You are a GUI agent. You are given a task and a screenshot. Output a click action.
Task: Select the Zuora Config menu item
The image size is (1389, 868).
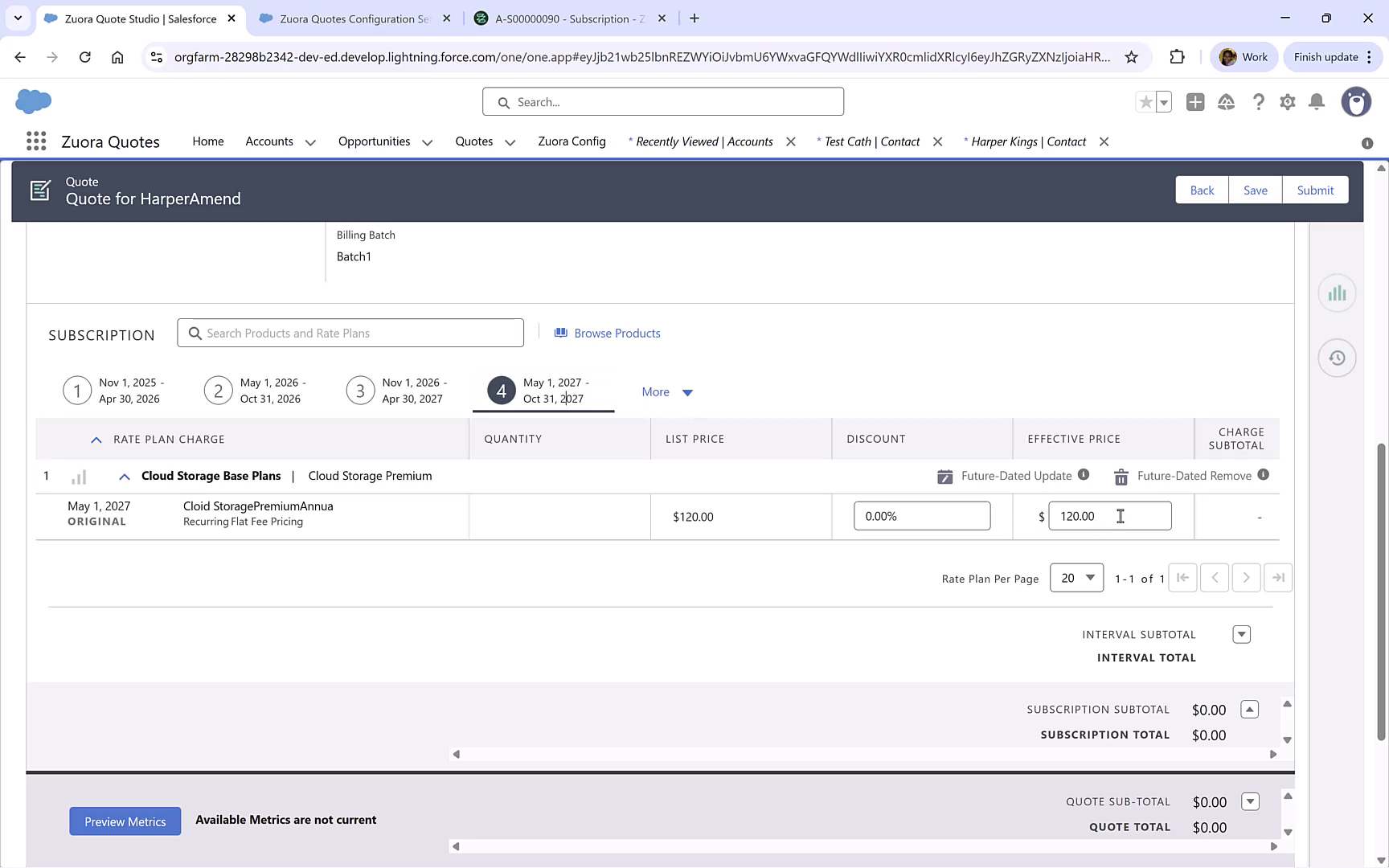point(572,141)
